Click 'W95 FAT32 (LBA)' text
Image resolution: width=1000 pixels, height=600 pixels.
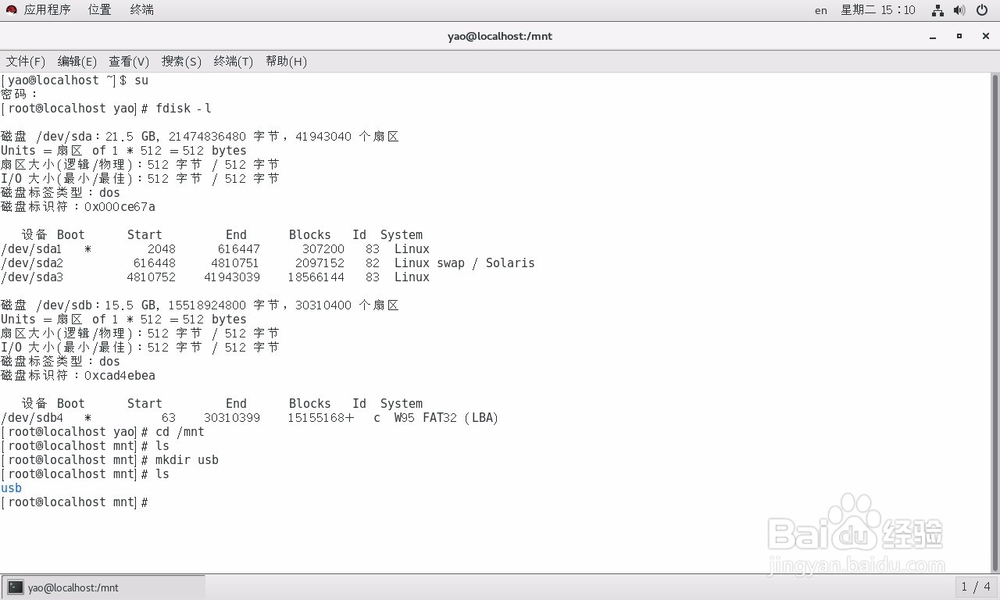point(446,418)
